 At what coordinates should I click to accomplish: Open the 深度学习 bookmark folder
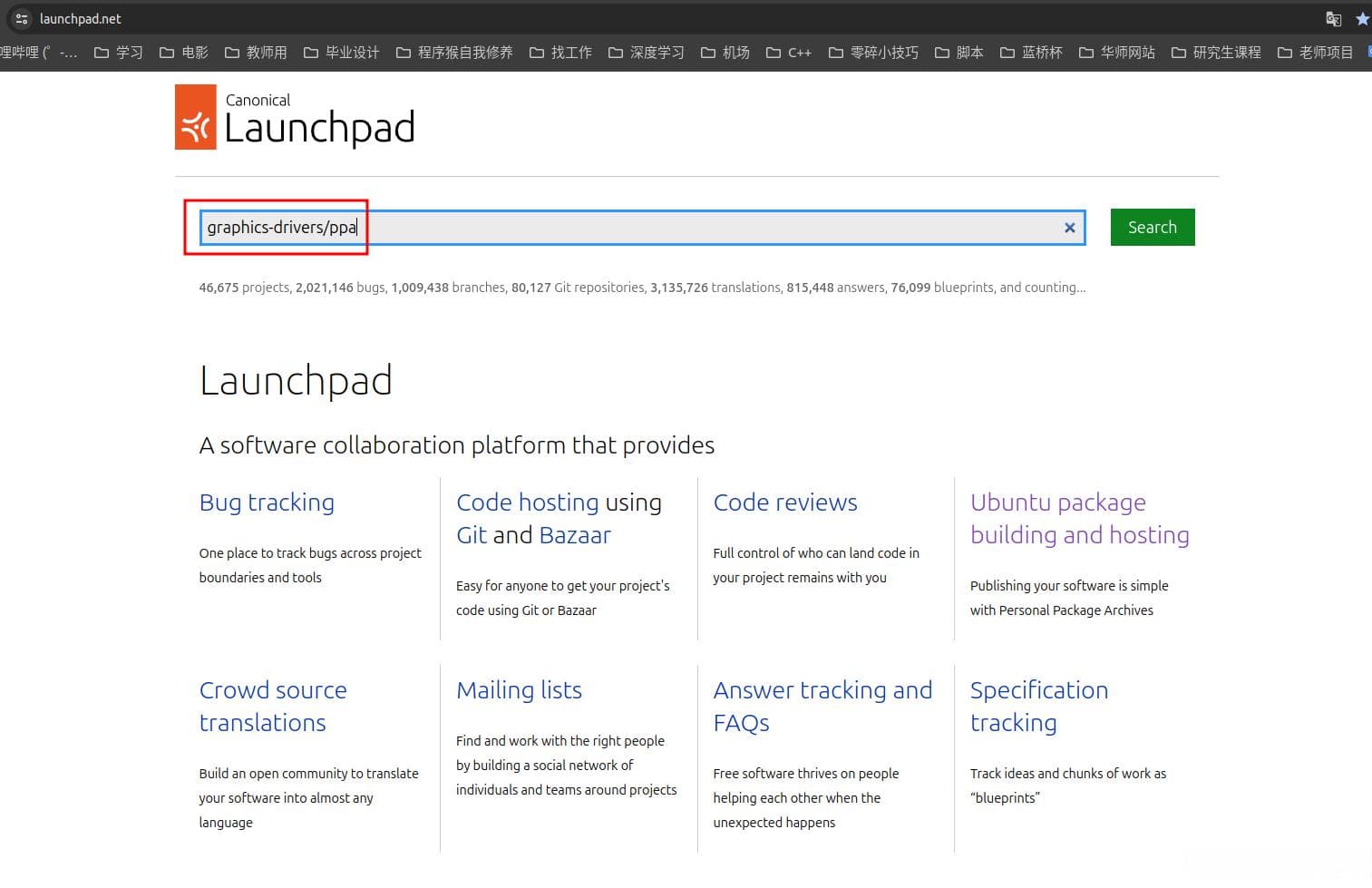pyautogui.click(x=647, y=53)
